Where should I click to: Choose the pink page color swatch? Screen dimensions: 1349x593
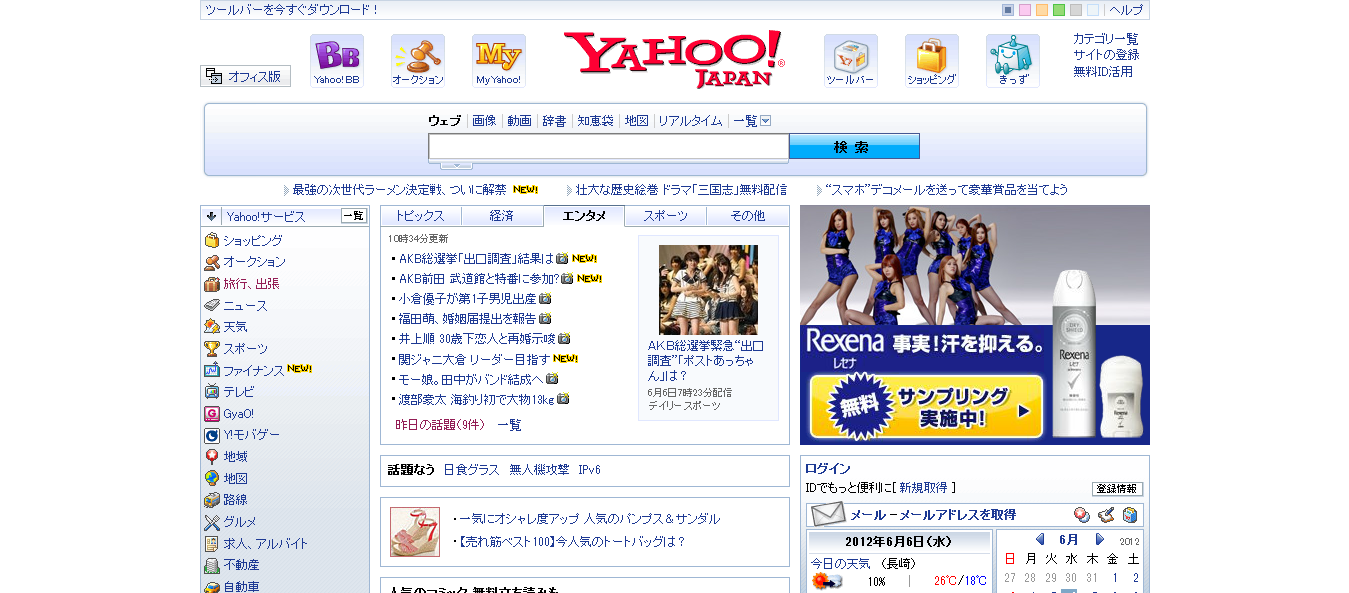point(1025,10)
